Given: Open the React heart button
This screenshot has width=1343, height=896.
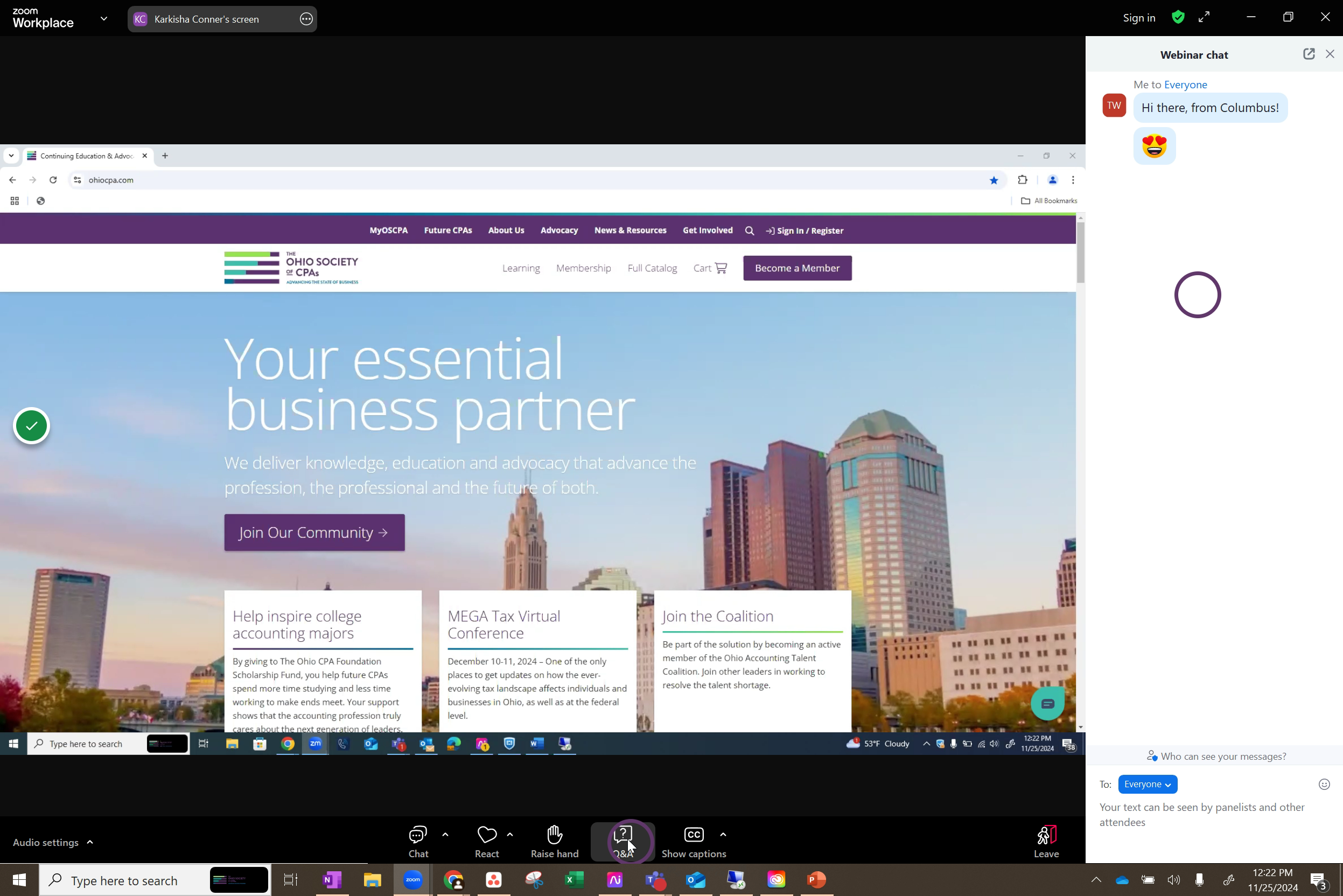Looking at the screenshot, I should [x=487, y=842].
